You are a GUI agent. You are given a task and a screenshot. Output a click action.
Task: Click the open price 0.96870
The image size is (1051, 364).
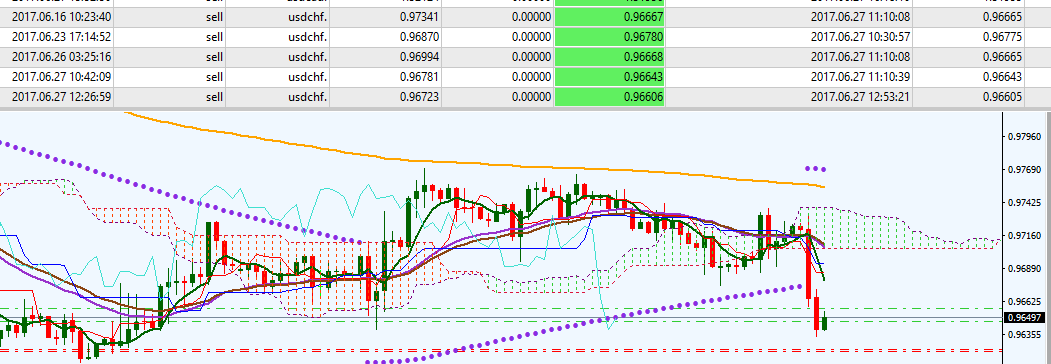tap(420, 36)
